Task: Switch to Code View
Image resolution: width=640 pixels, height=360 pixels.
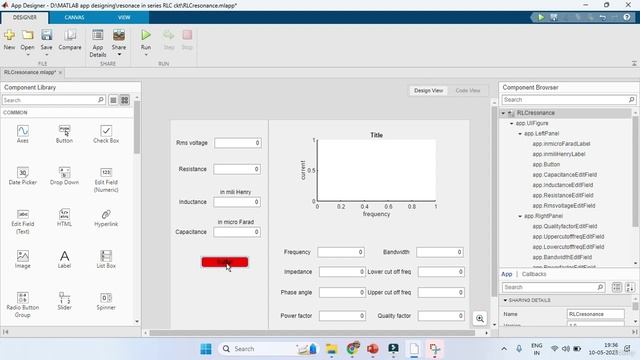Action: click(x=467, y=91)
